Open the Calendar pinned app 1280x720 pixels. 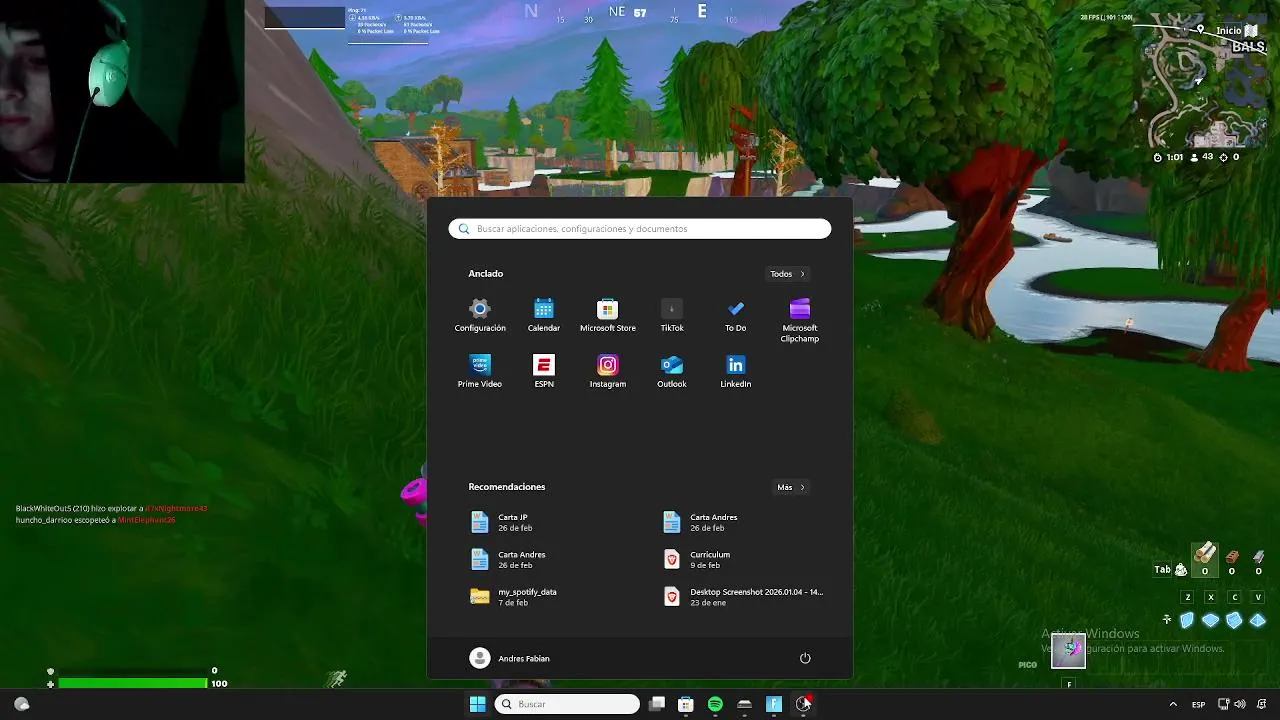pos(544,314)
